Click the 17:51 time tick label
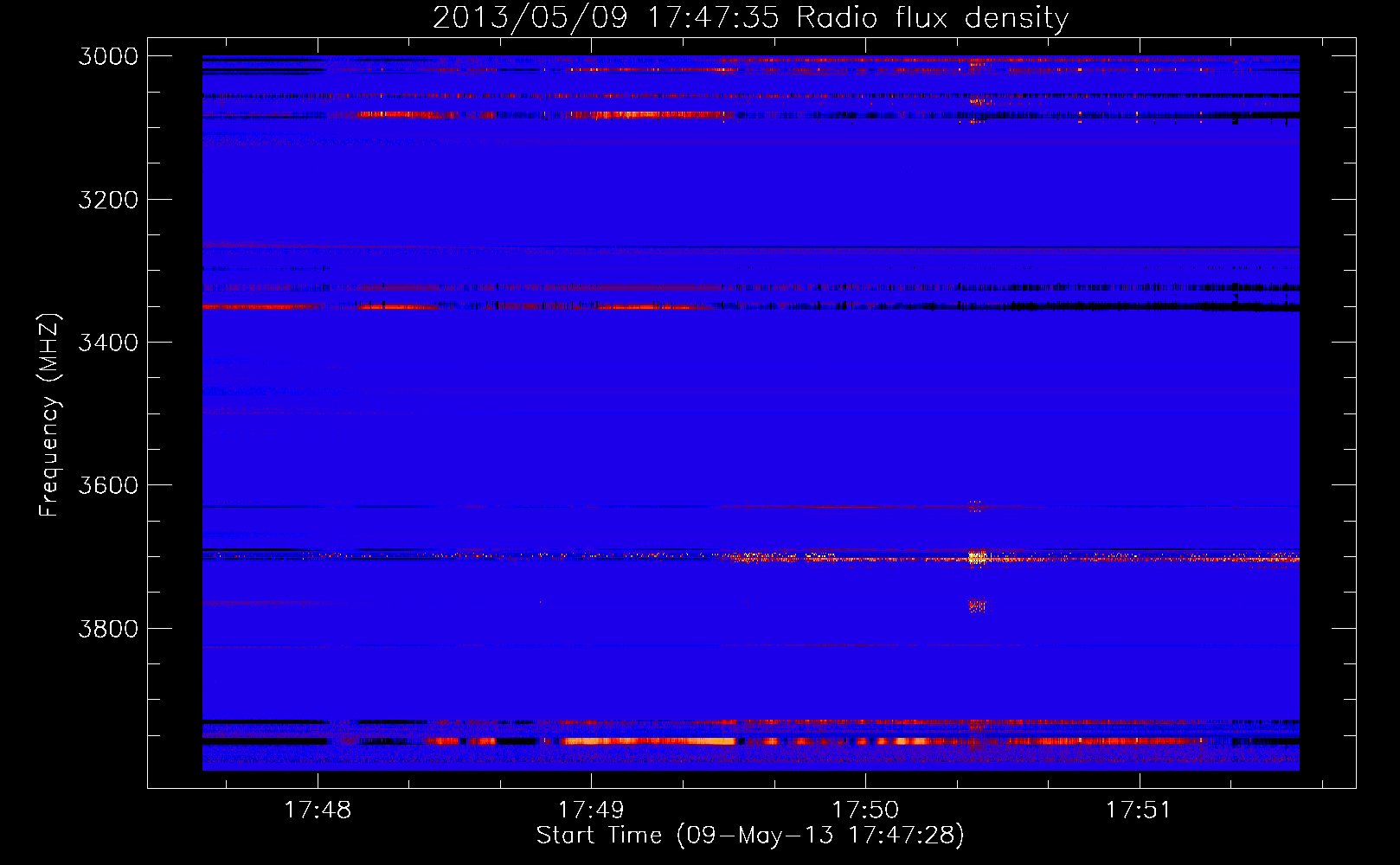The image size is (1400, 865). [x=1139, y=810]
